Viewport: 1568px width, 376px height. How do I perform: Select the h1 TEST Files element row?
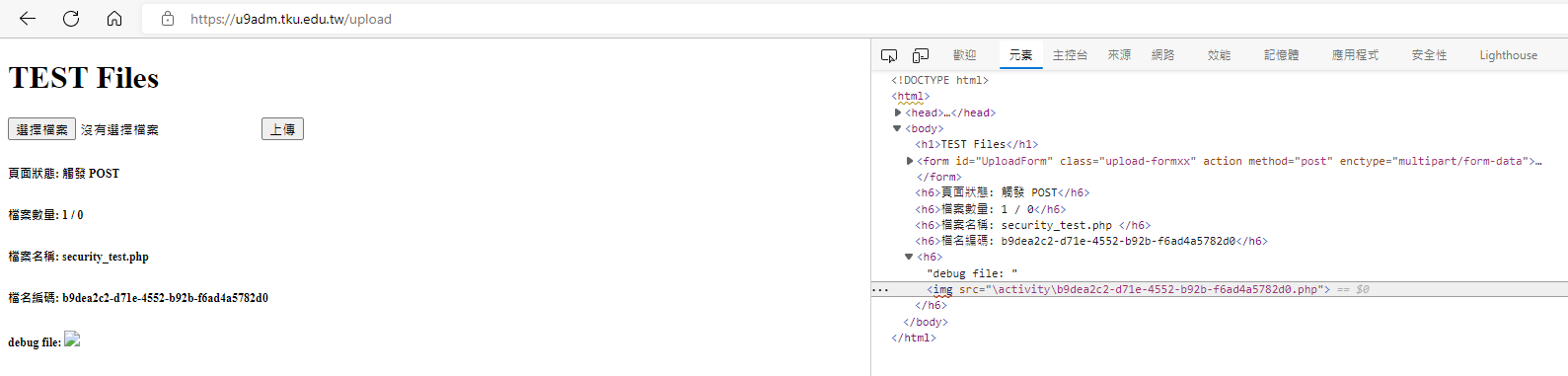tap(976, 145)
